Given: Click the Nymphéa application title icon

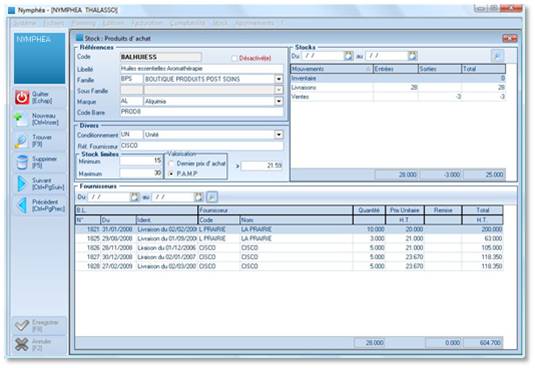Looking at the screenshot, I should [12, 10].
